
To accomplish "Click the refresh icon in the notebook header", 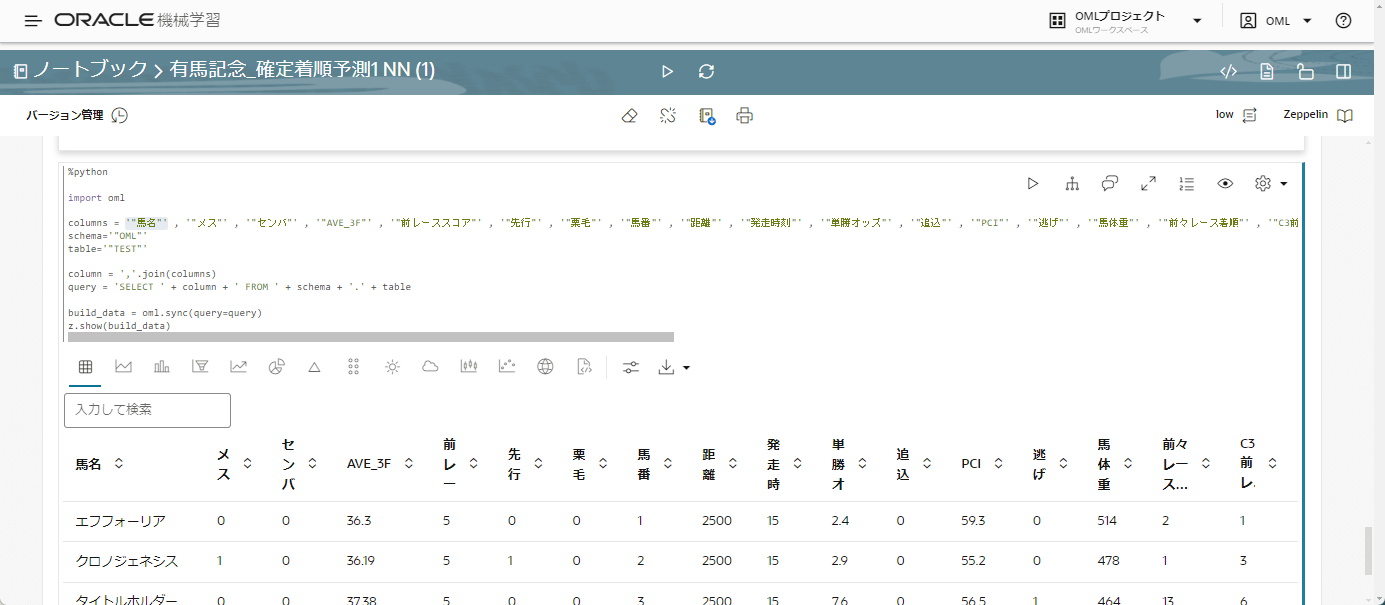I will (706, 71).
